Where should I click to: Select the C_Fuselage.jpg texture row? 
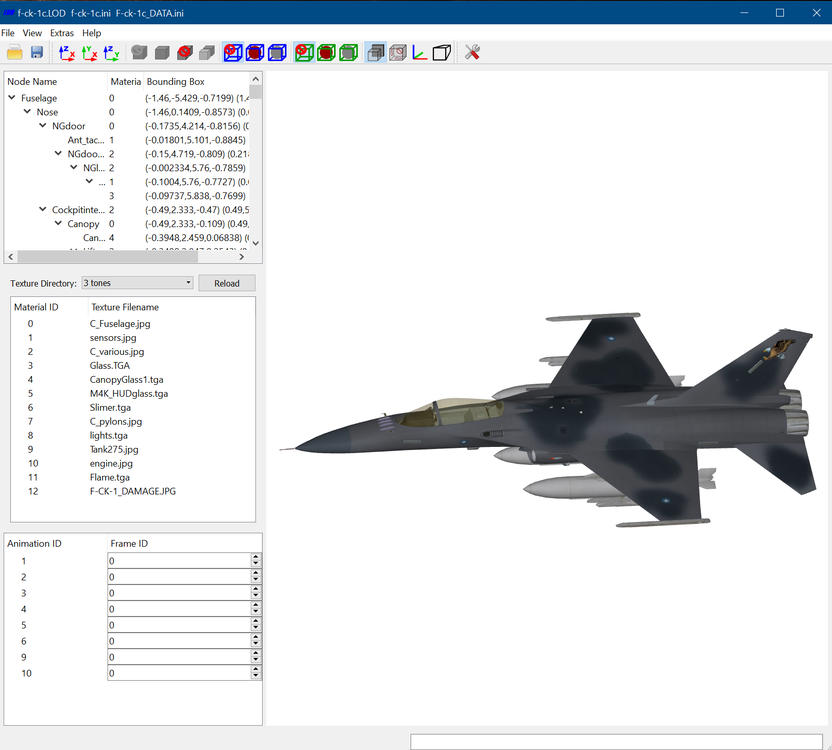(x=133, y=324)
